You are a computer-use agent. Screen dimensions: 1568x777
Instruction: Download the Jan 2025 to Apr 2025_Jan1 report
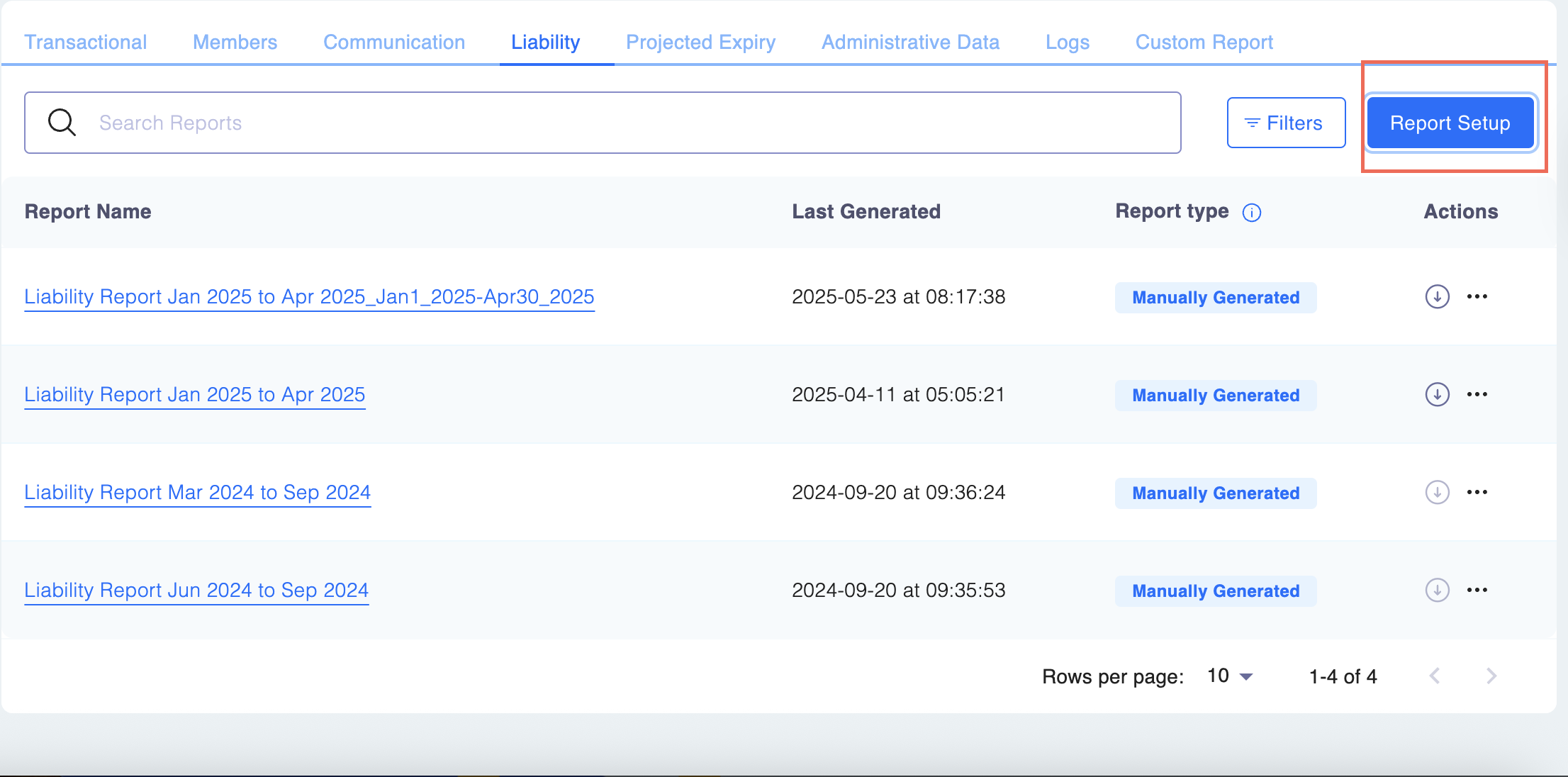pyautogui.click(x=1437, y=296)
